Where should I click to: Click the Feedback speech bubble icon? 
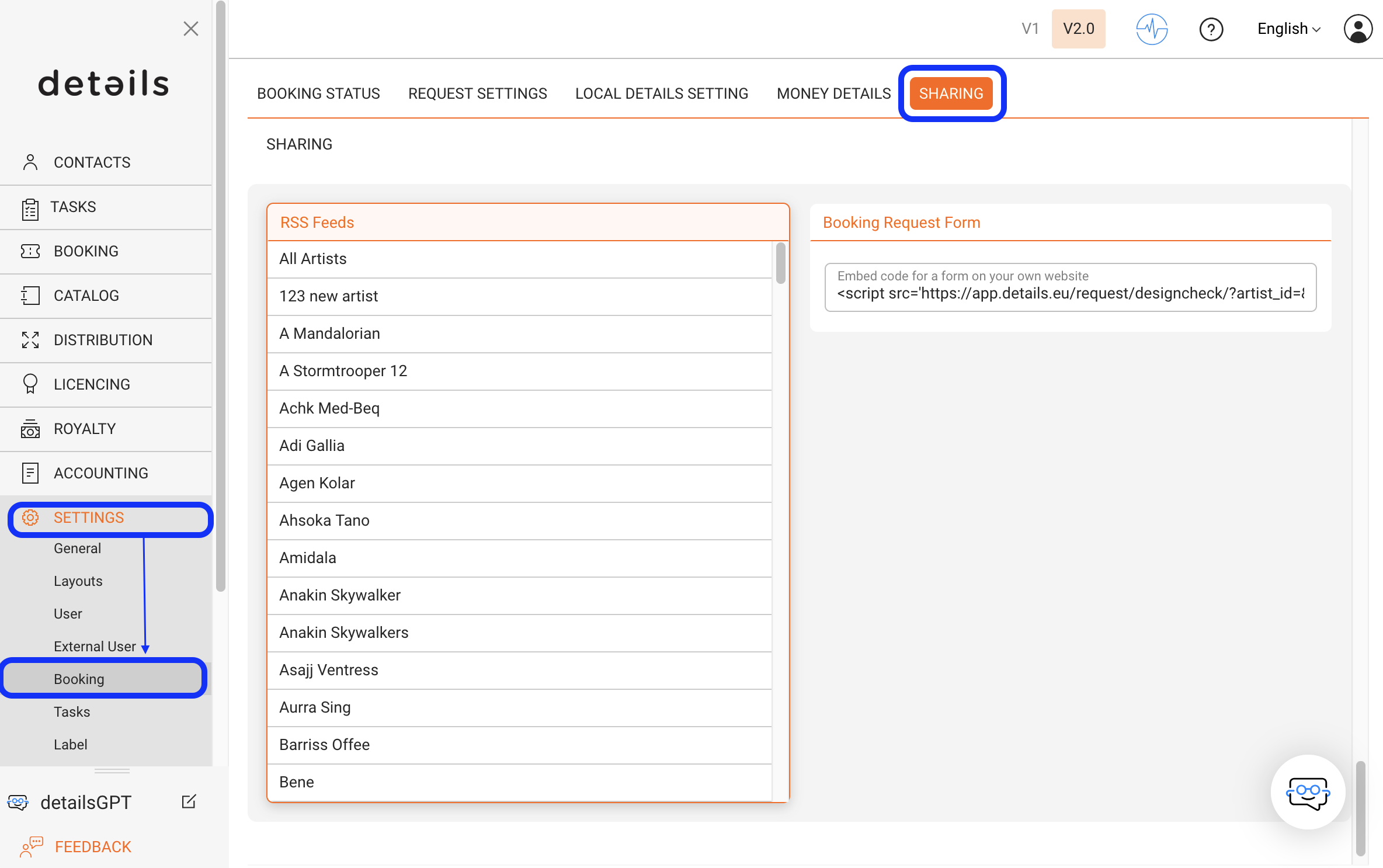tap(32, 847)
